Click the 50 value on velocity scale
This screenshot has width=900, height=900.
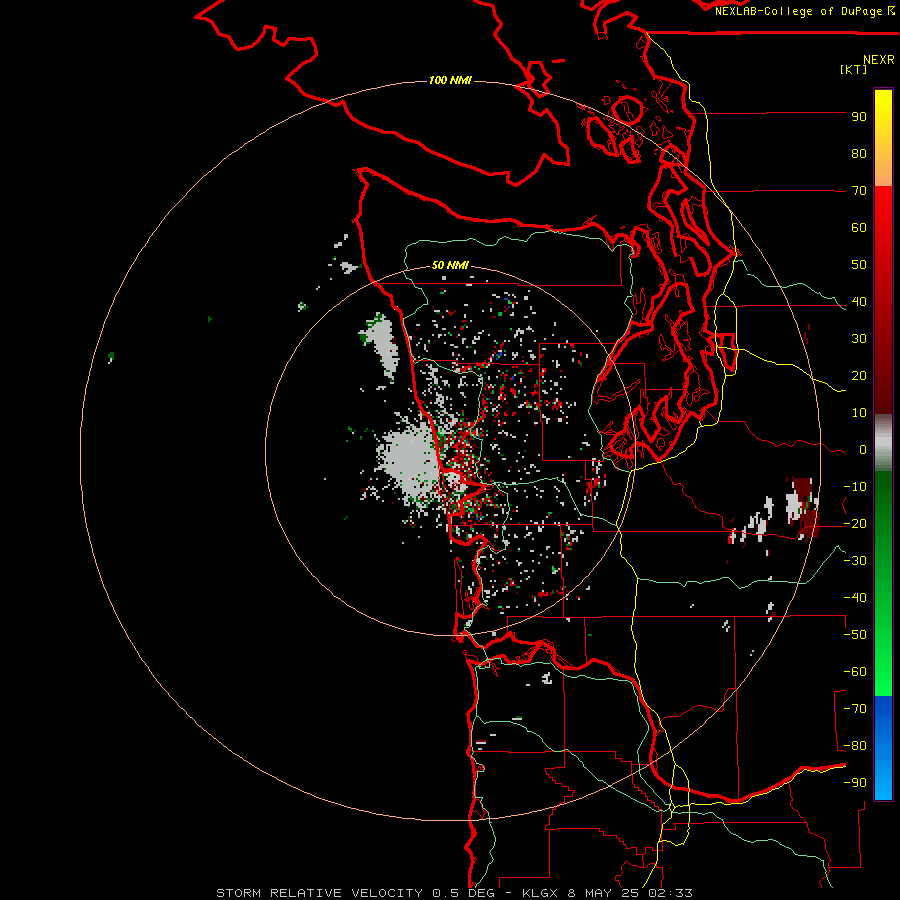click(x=859, y=265)
